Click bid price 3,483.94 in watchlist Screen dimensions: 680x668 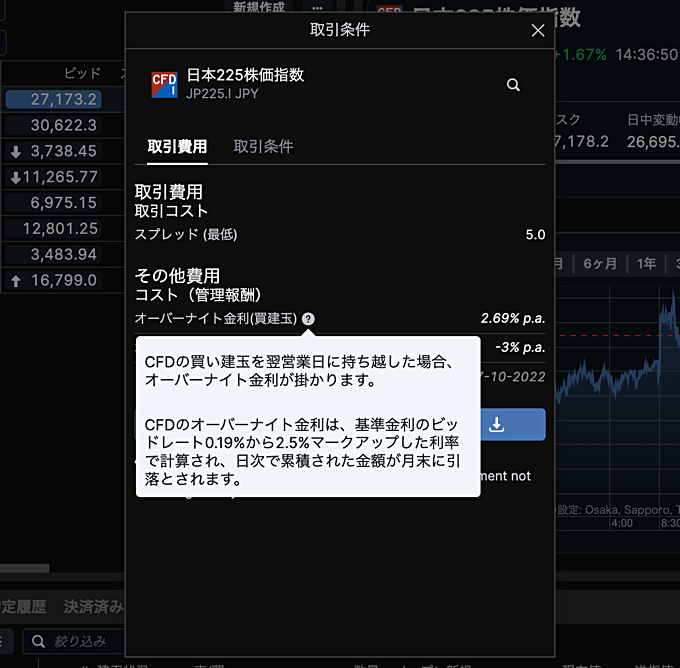[x=54, y=254]
